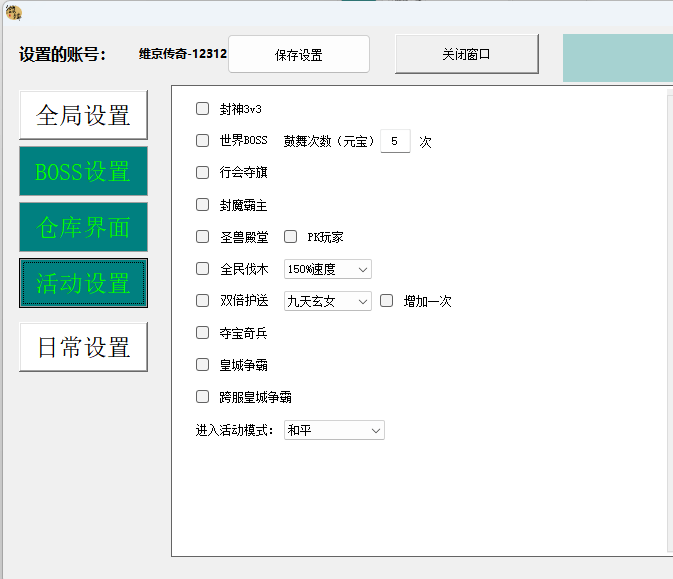Open the 和平 activity mode dropdown
673x579 pixels.
(x=334, y=430)
